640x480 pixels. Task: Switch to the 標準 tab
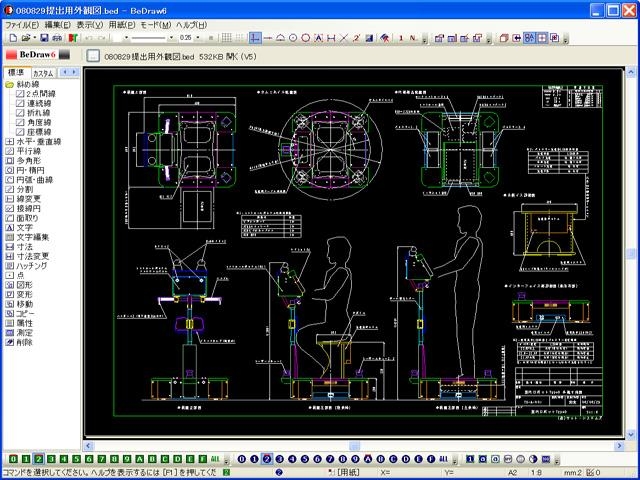coord(17,73)
